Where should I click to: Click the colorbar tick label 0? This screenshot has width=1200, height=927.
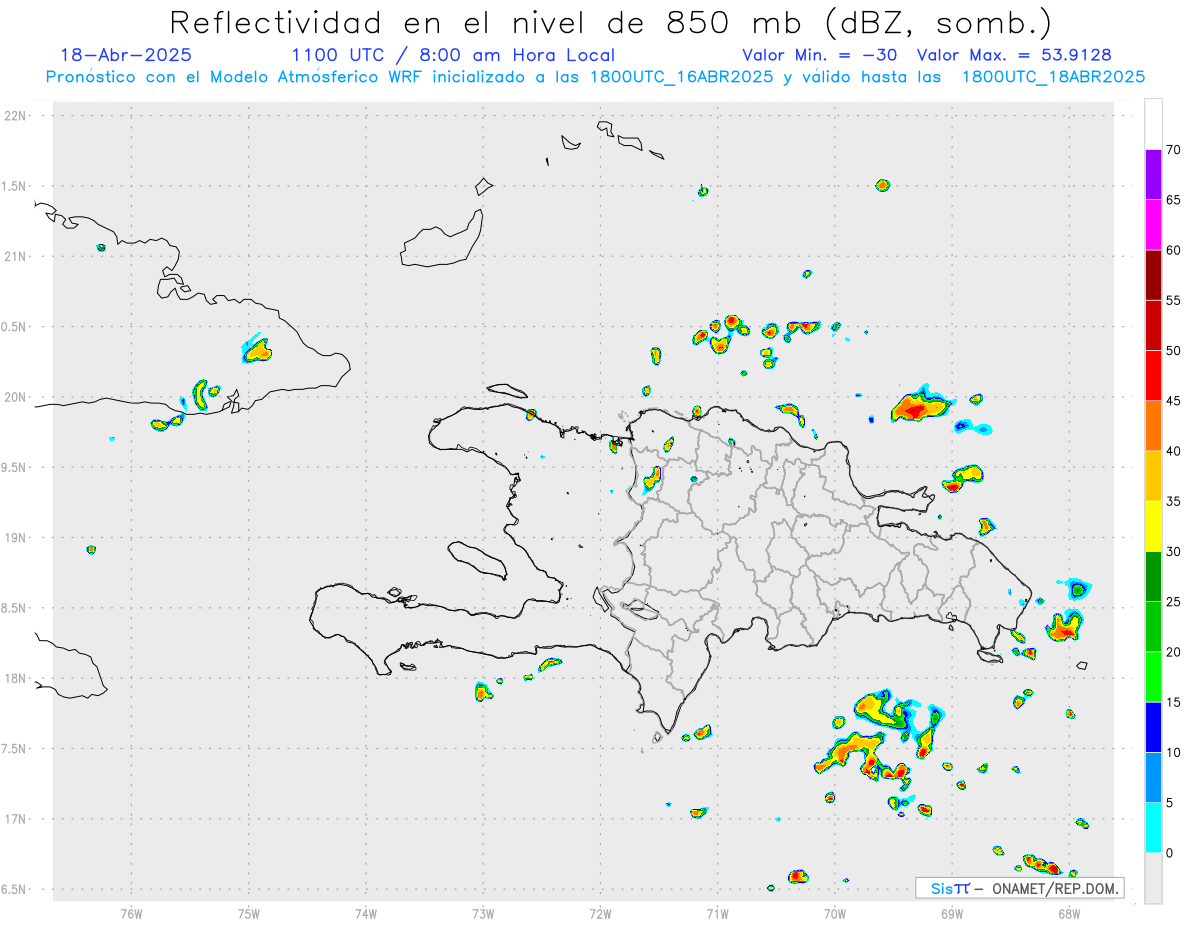(x=1170, y=853)
